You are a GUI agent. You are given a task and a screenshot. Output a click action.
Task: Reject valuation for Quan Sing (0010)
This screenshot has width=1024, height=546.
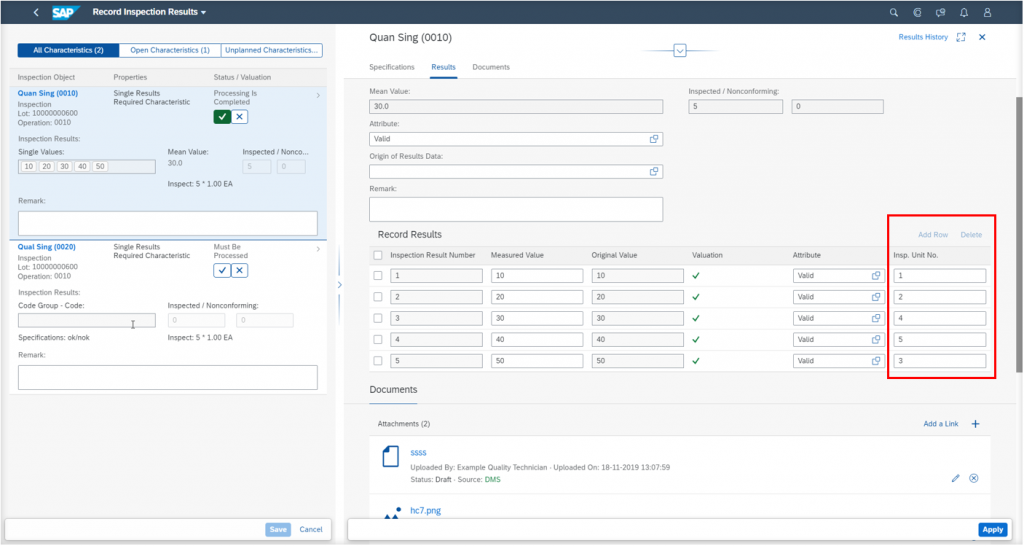click(x=240, y=116)
